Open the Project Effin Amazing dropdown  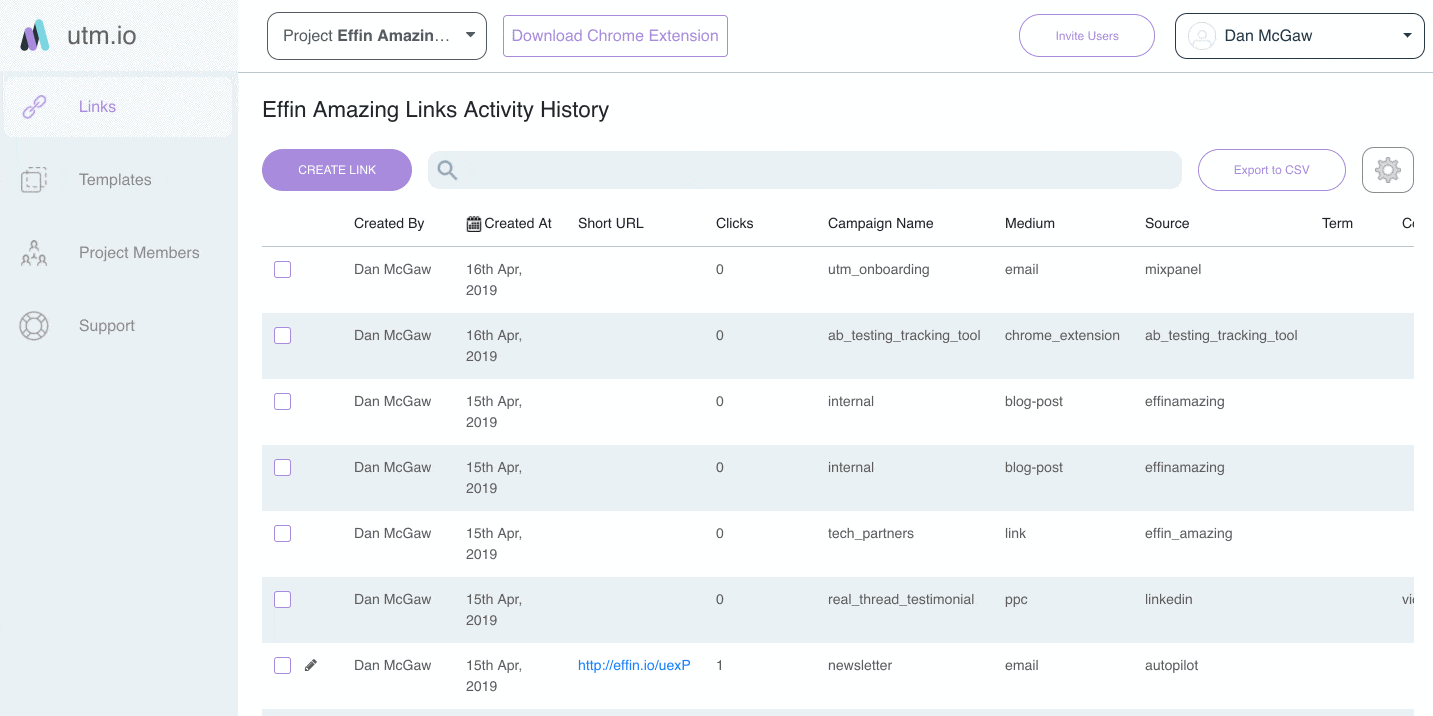(377, 36)
